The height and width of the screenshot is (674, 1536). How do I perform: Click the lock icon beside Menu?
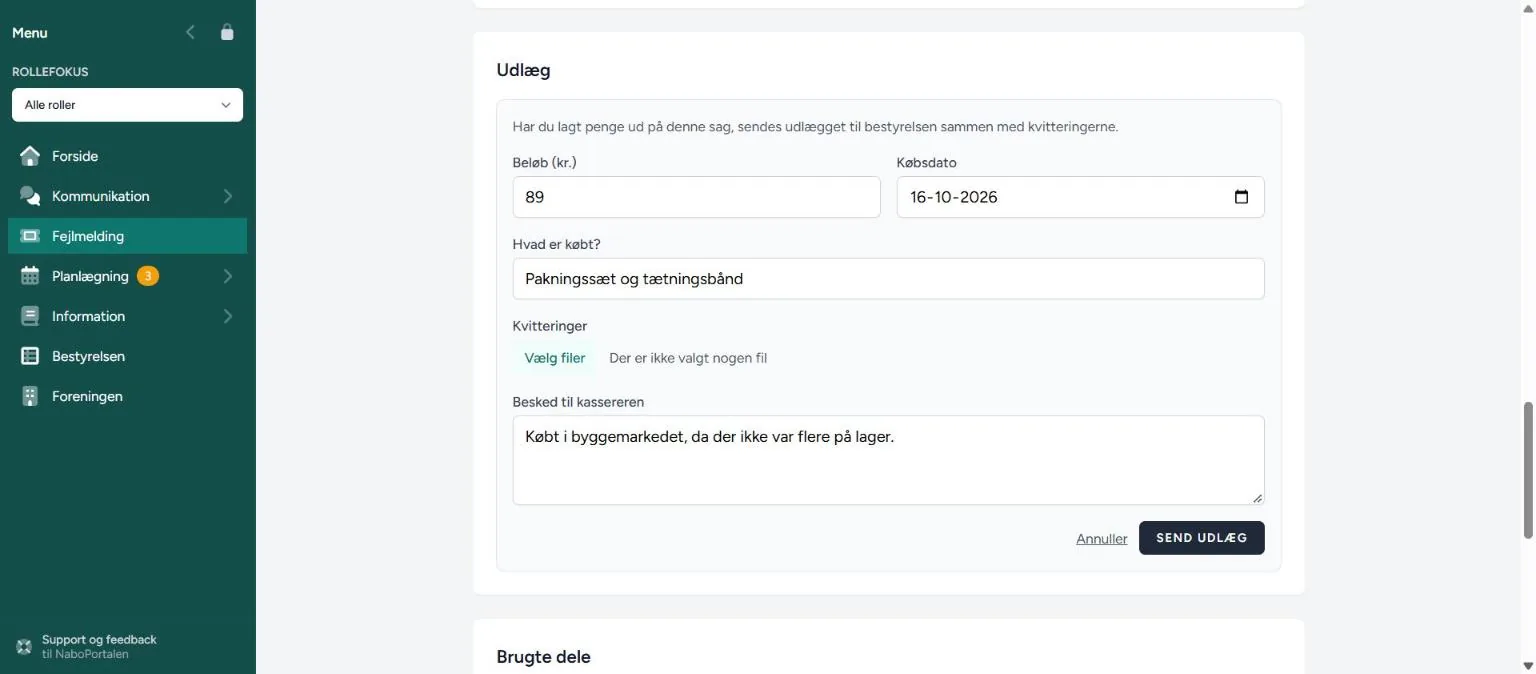[227, 33]
